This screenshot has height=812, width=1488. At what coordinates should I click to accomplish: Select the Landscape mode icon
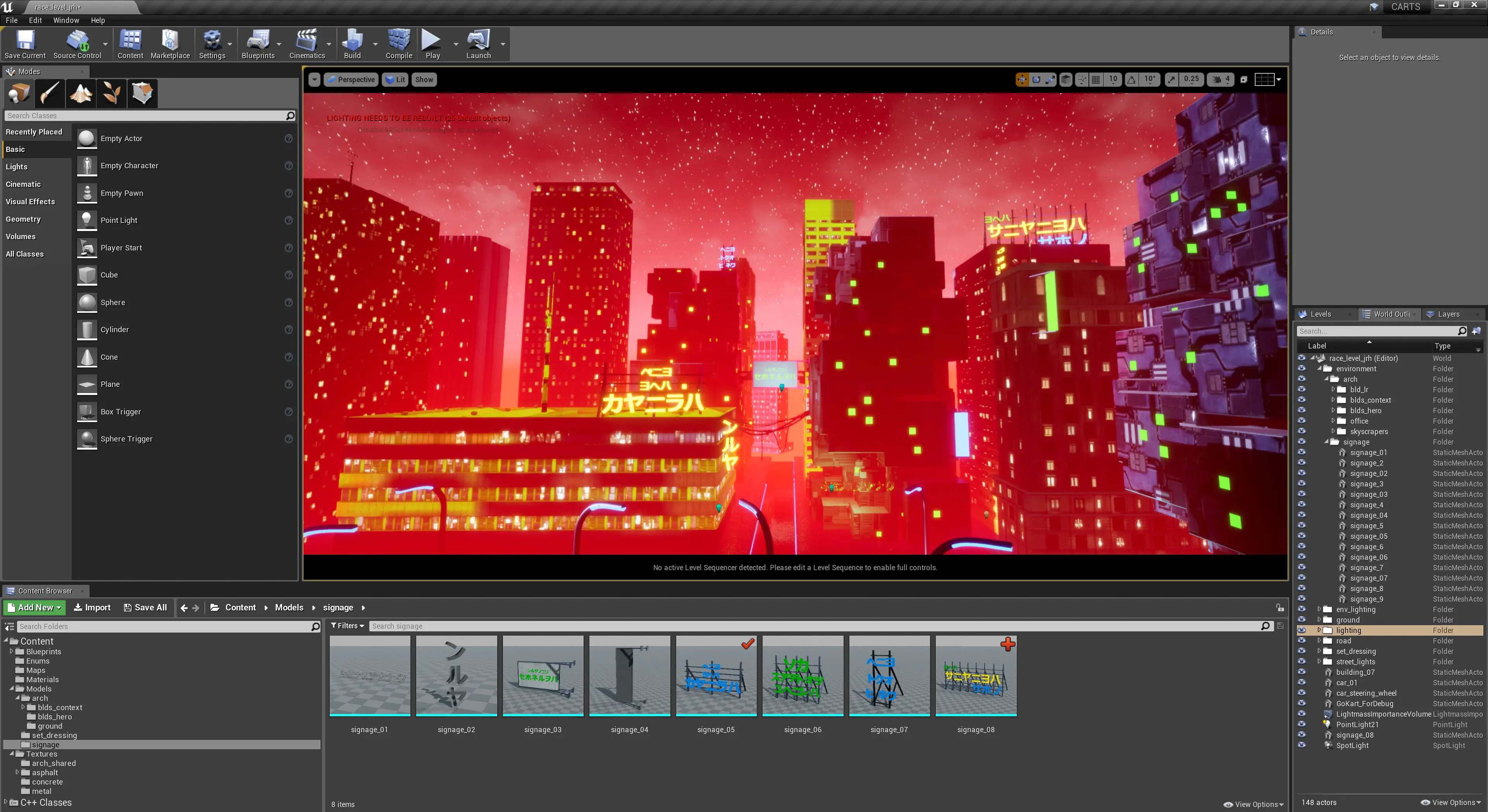80,93
